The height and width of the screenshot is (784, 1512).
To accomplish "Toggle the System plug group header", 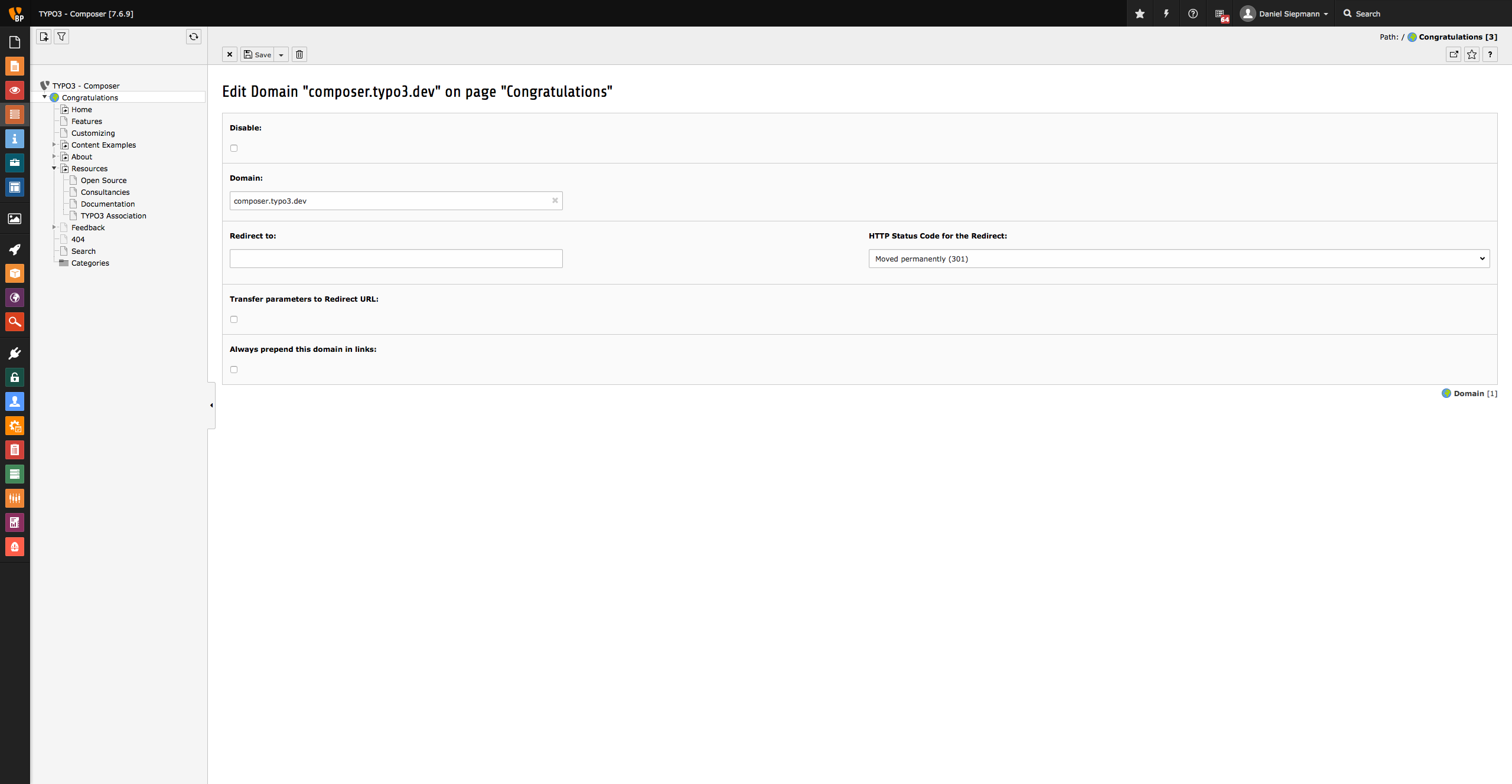I will (x=15, y=353).
